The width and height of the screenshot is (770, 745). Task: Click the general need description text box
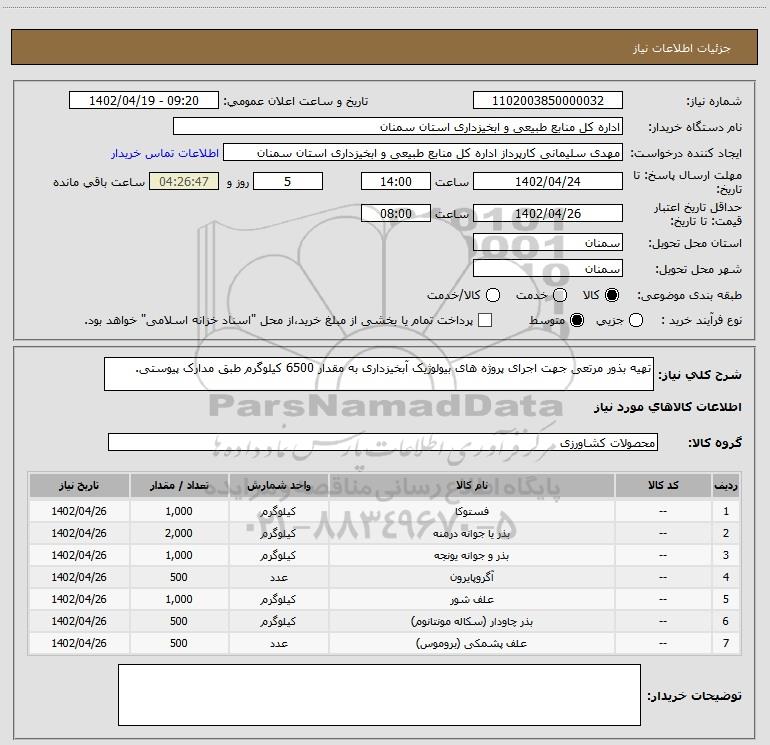click(x=379, y=374)
